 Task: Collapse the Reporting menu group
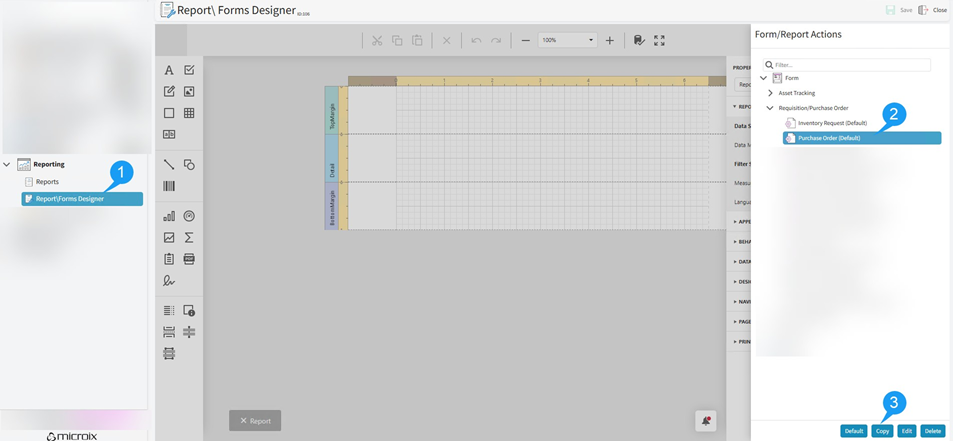7,164
